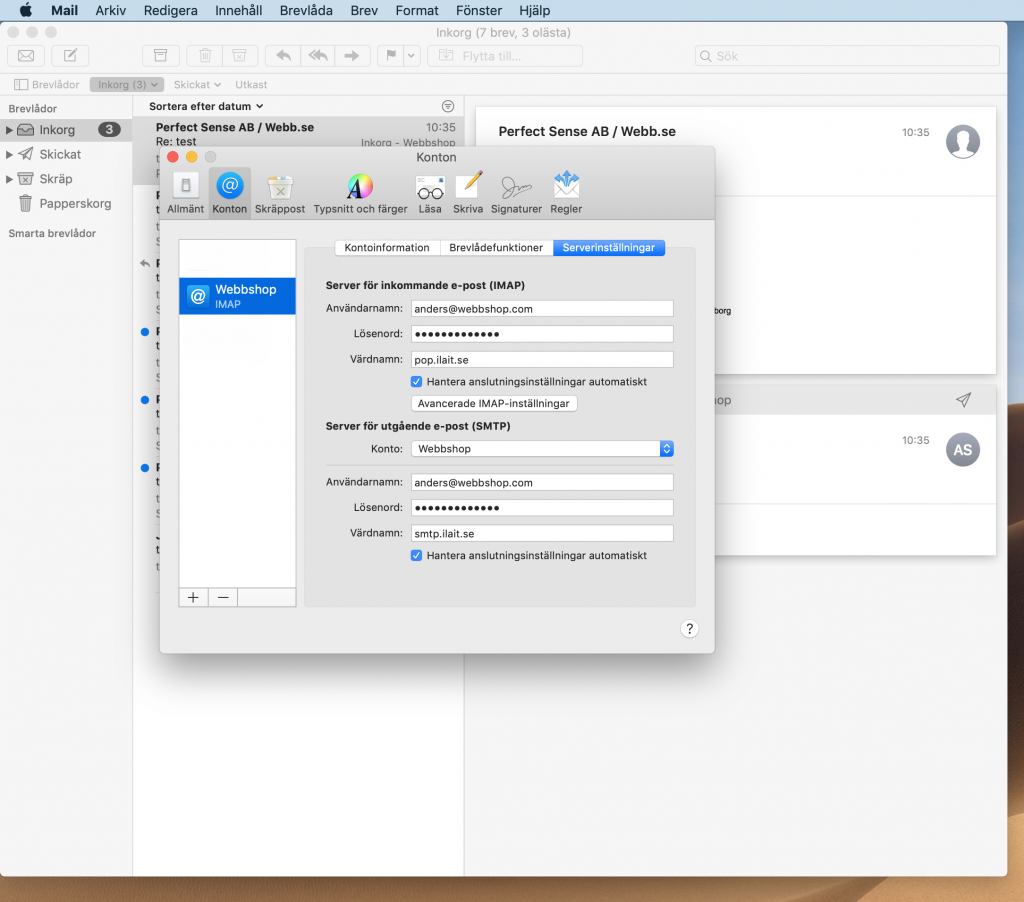Click the delete trash toolbar icon

coord(205,56)
